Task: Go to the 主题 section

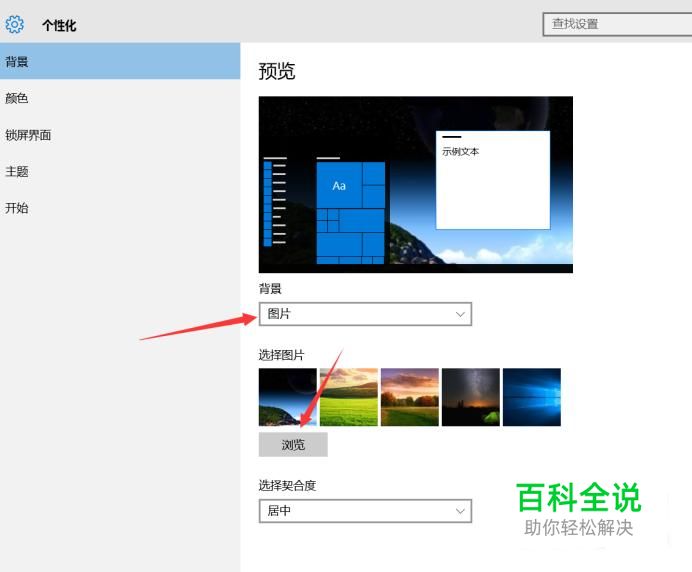Action: point(120,171)
